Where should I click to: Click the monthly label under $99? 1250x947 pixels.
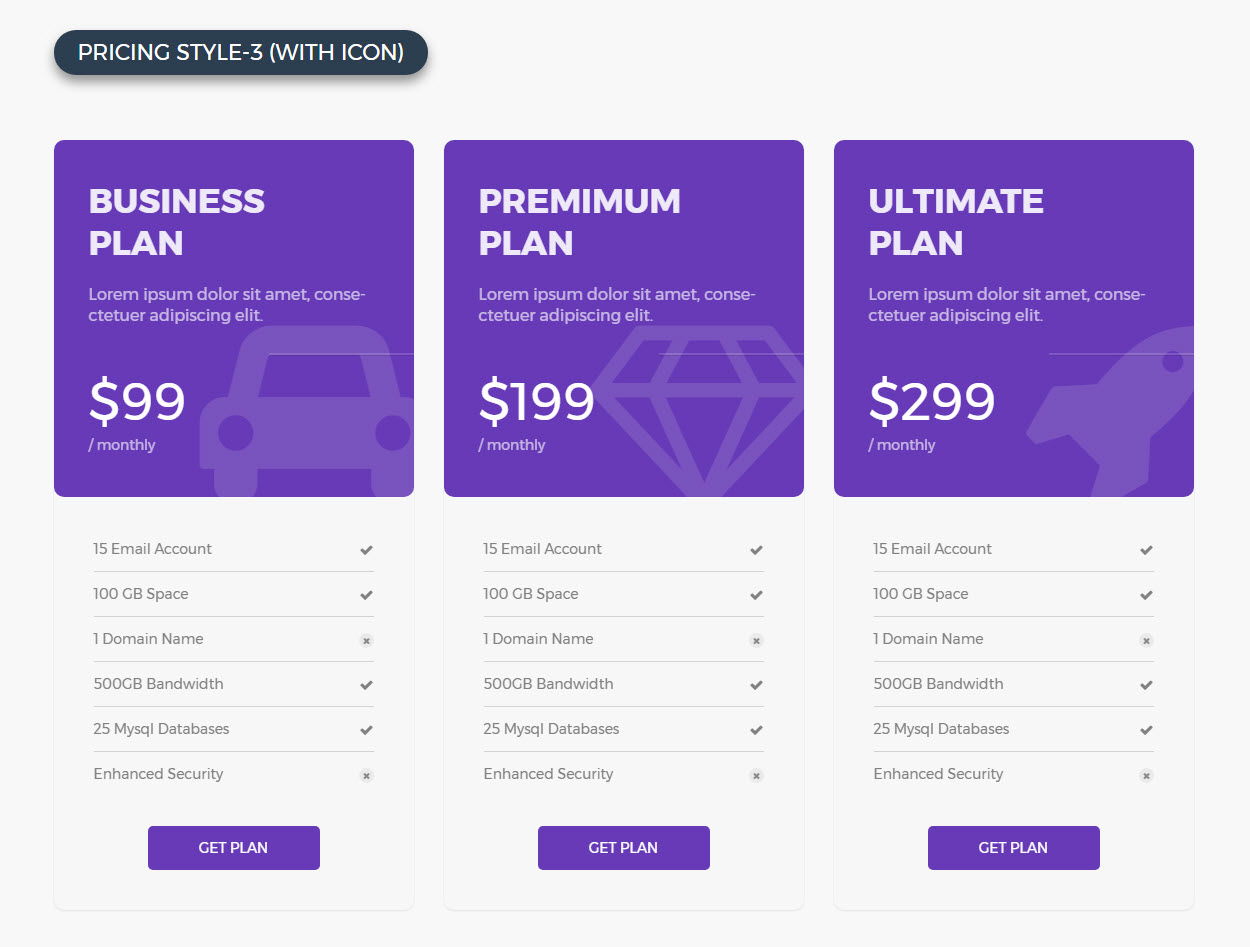click(x=122, y=444)
